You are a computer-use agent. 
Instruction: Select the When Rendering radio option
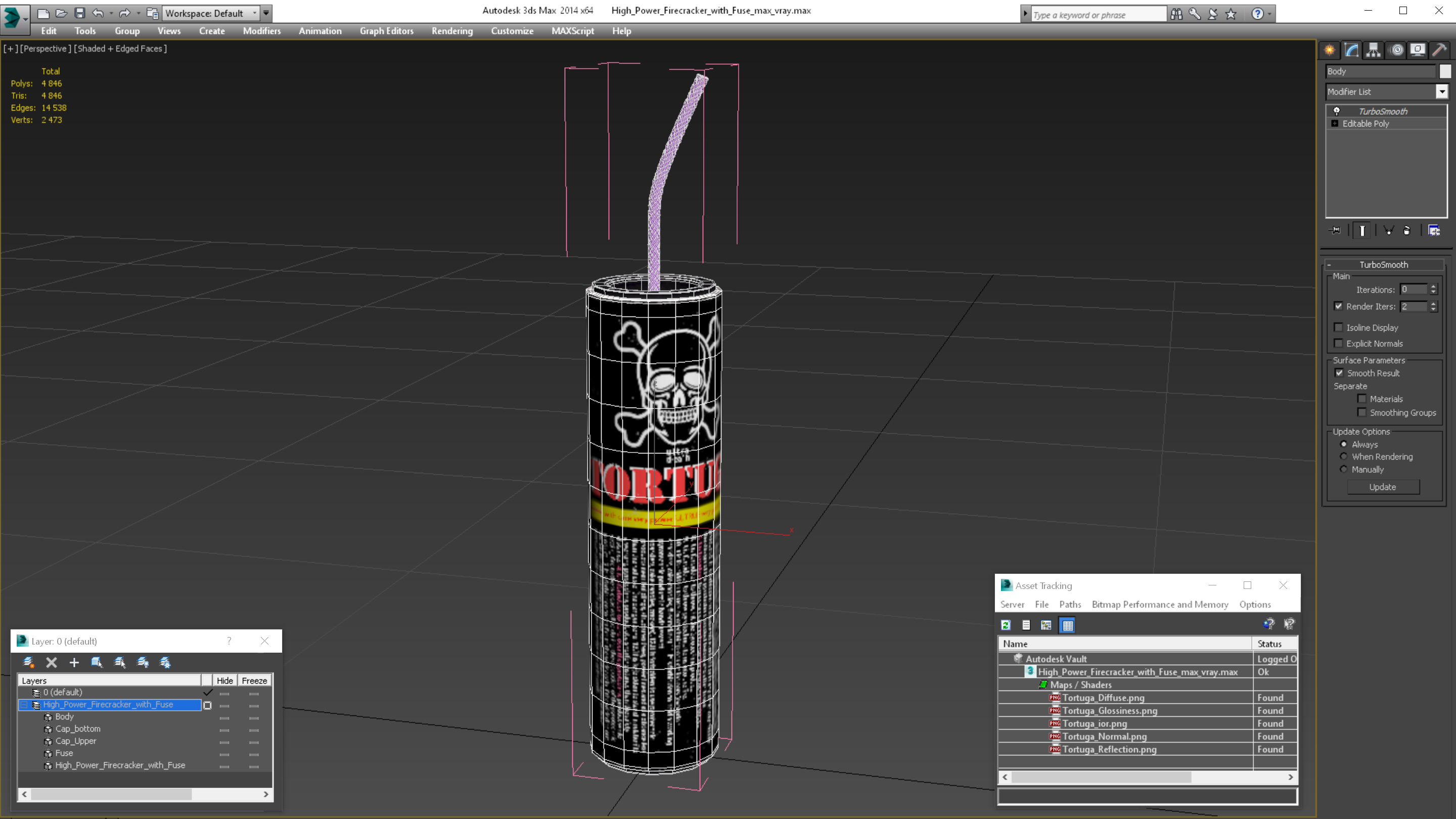pyautogui.click(x=1344, y=457)
